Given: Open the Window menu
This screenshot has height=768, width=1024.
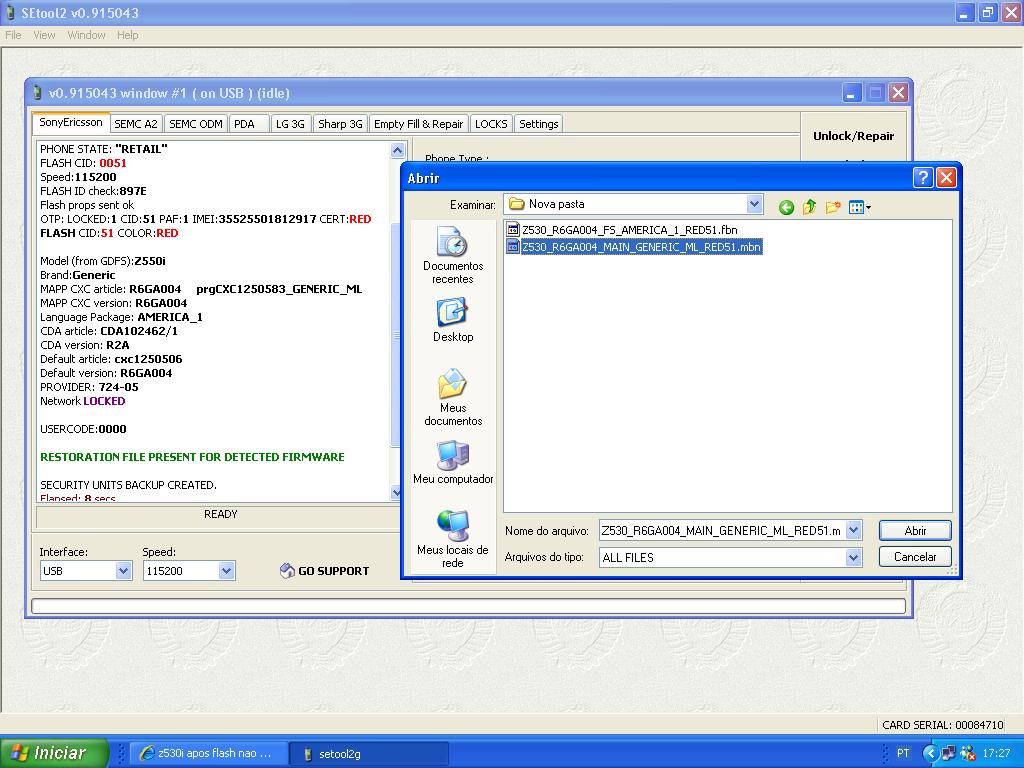Looking at the screenshot, I should pos(86,35).
